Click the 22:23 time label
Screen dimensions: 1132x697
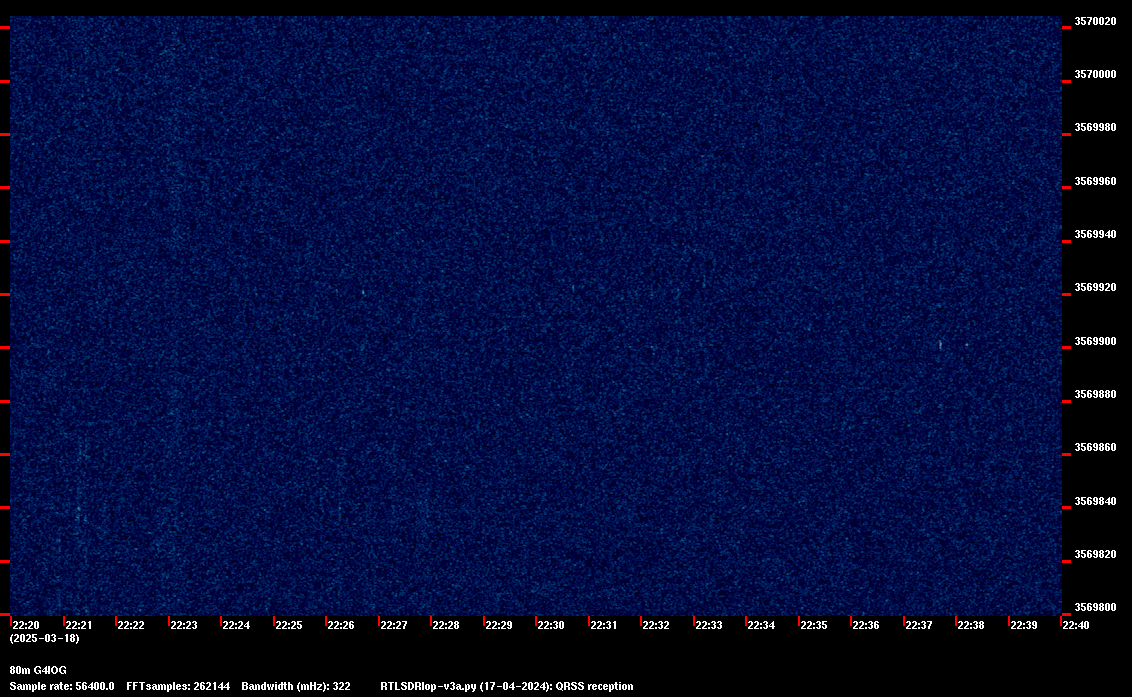point(183,625)
